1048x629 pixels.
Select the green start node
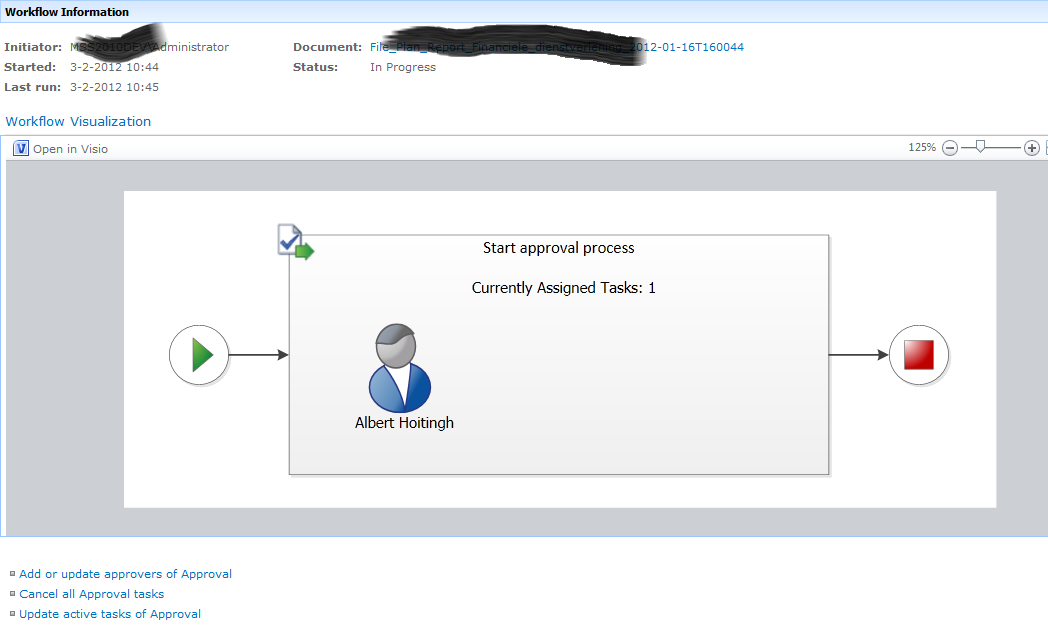coord(199,355)
